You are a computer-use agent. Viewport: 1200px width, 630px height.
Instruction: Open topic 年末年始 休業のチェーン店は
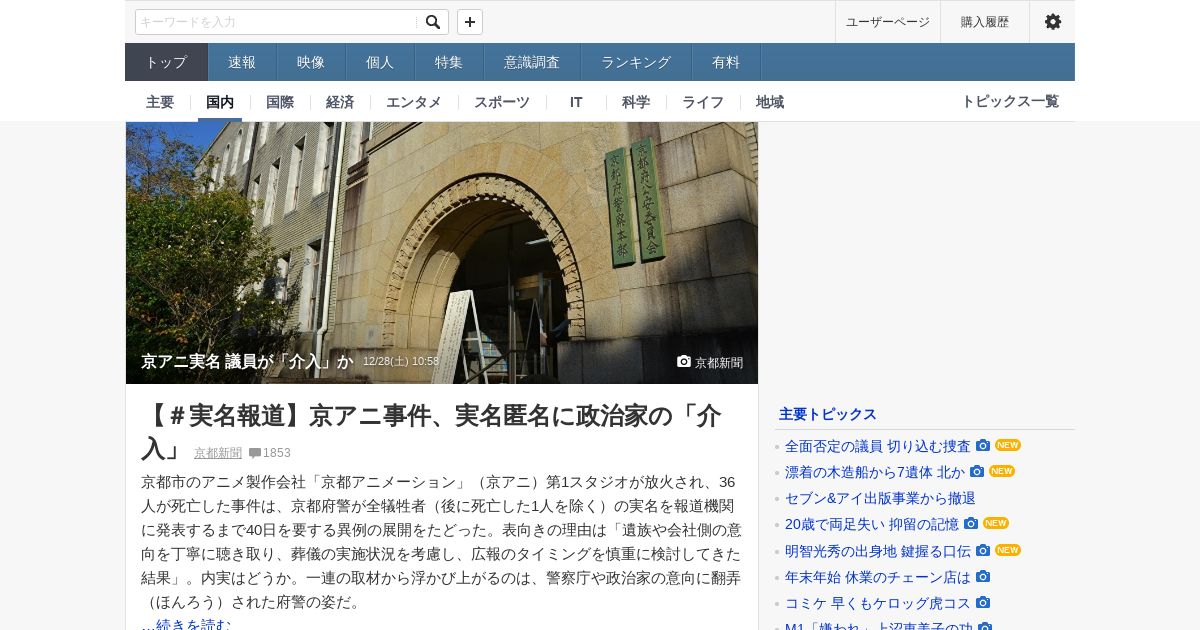pyautogui.click(x=878, y=577)
